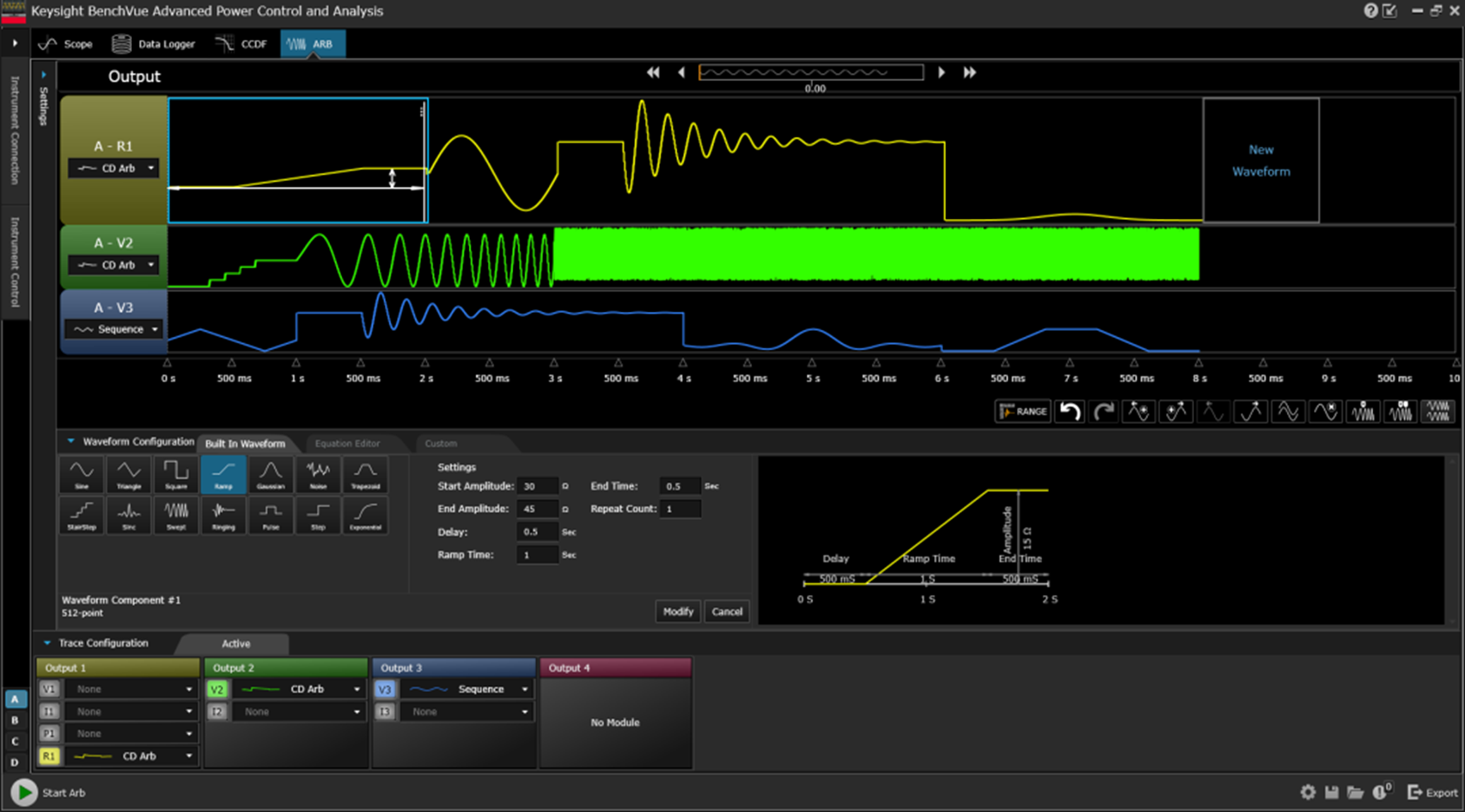
Task: Redo the waveform edit
Action: tap(1104, 412)
